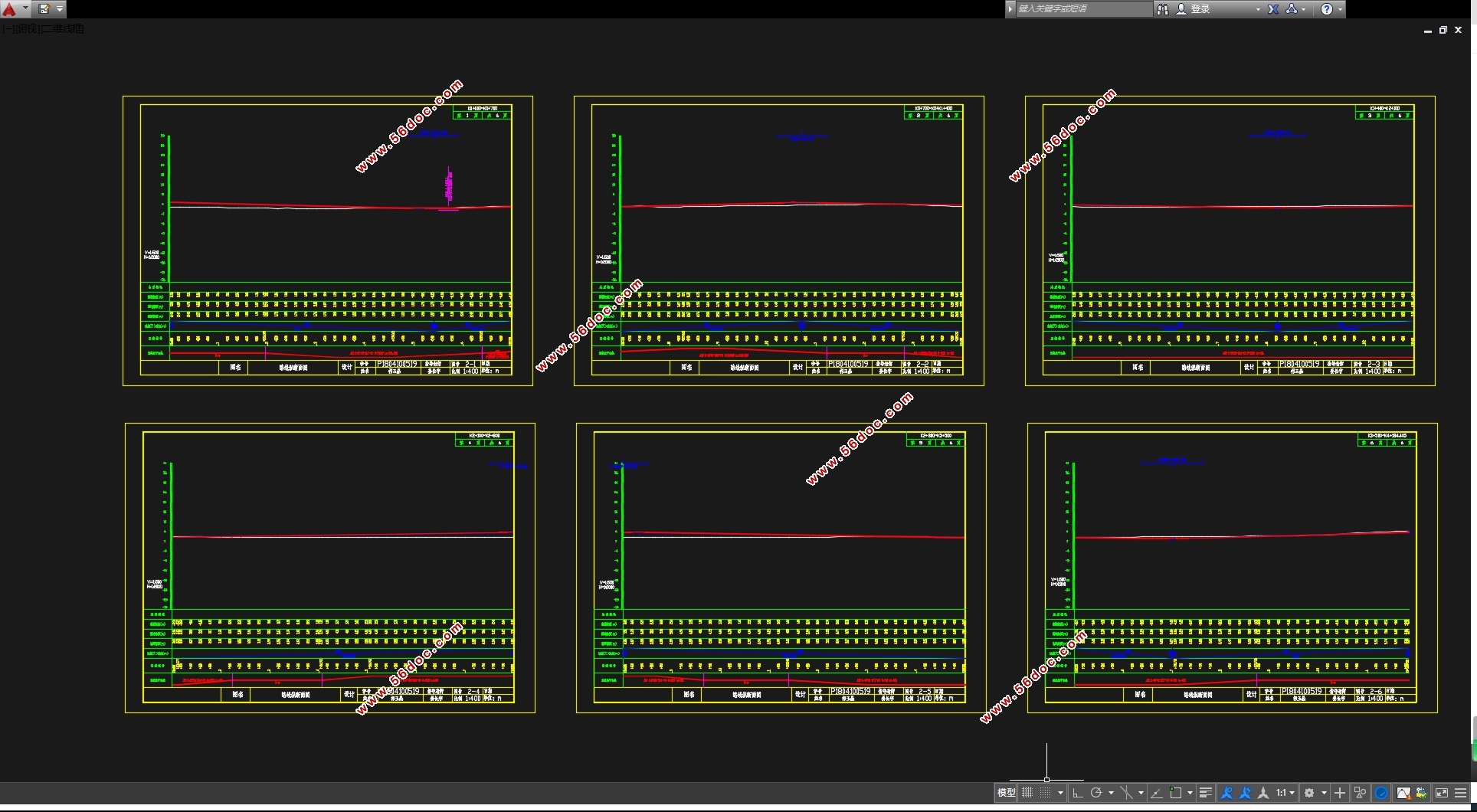This screenshot has height=812, width=1477.
Task: Click the workspace switching gear icon
Action: (x=1309, y=793)
